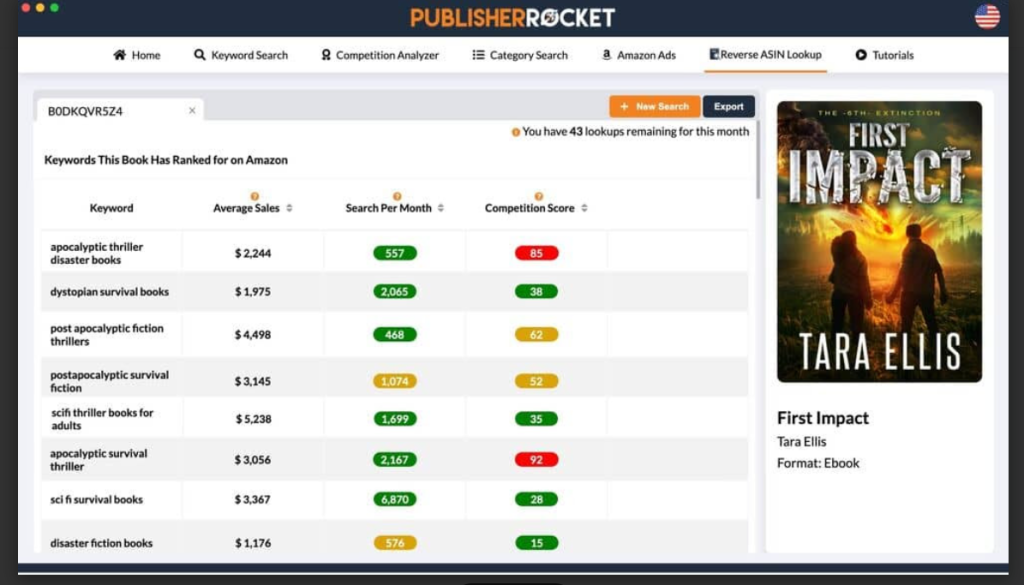Open the US flag marketplace selector

pyautogui.click(x=987, y=16)
